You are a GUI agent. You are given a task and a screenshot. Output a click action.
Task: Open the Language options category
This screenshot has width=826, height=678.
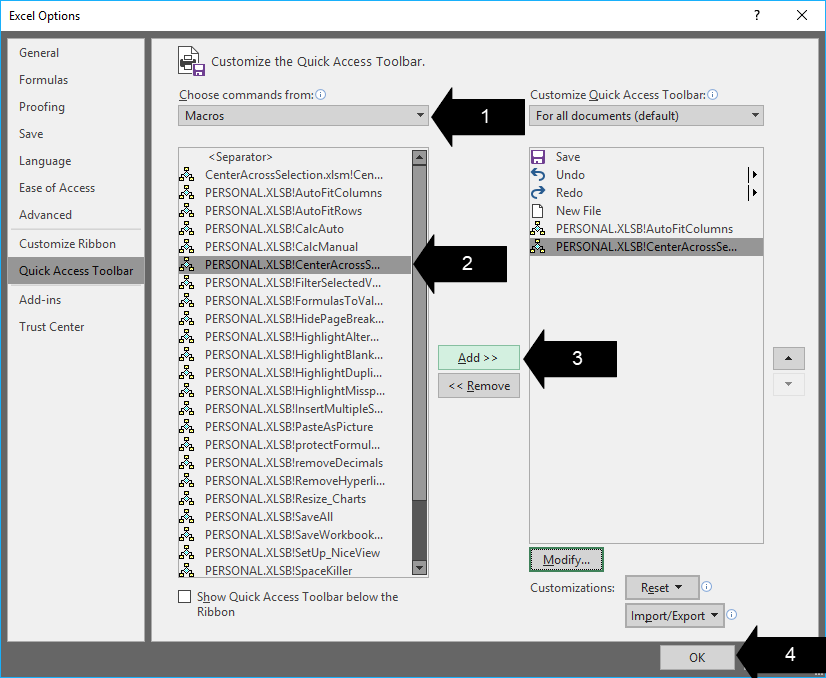point(76,161)
